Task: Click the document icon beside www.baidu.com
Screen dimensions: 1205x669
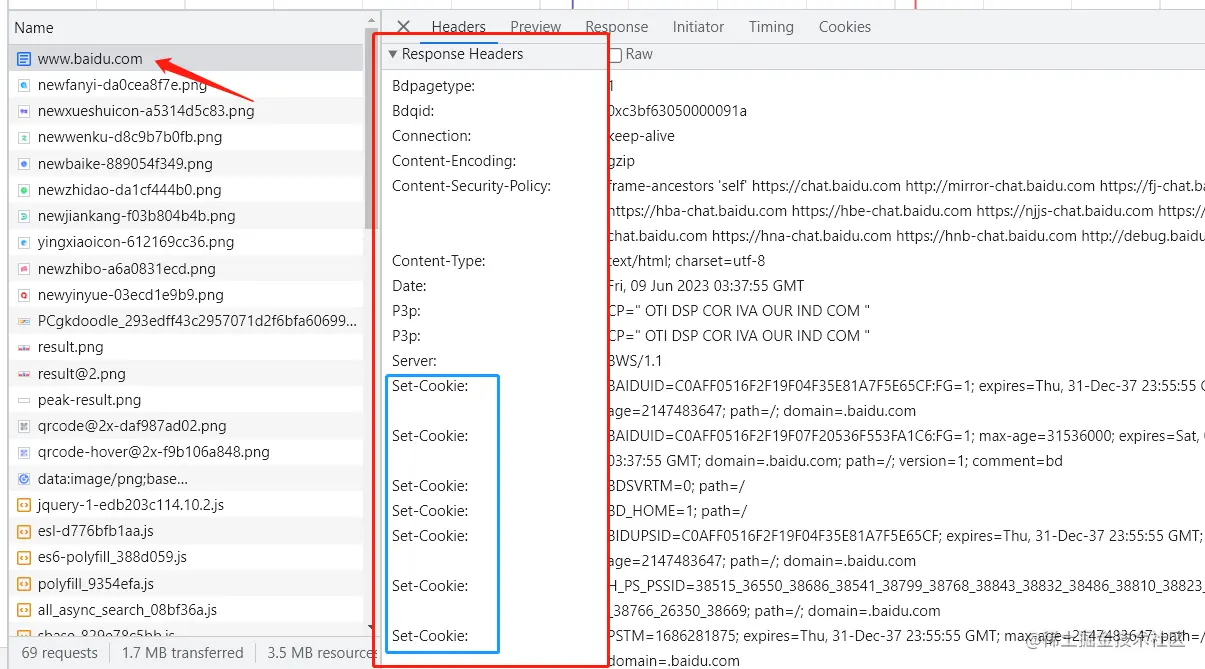Action: (x=24, y=59)
